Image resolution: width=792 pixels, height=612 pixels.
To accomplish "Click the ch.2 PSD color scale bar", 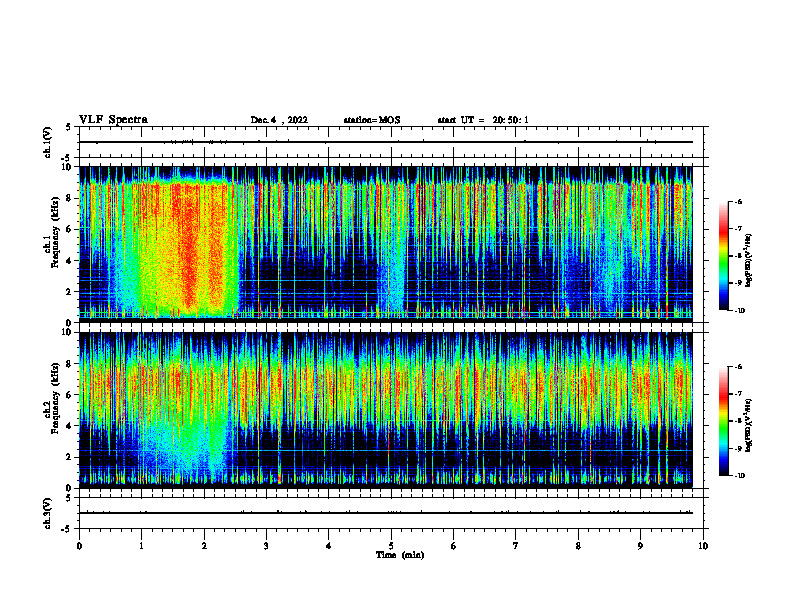I will coord(723,421).
